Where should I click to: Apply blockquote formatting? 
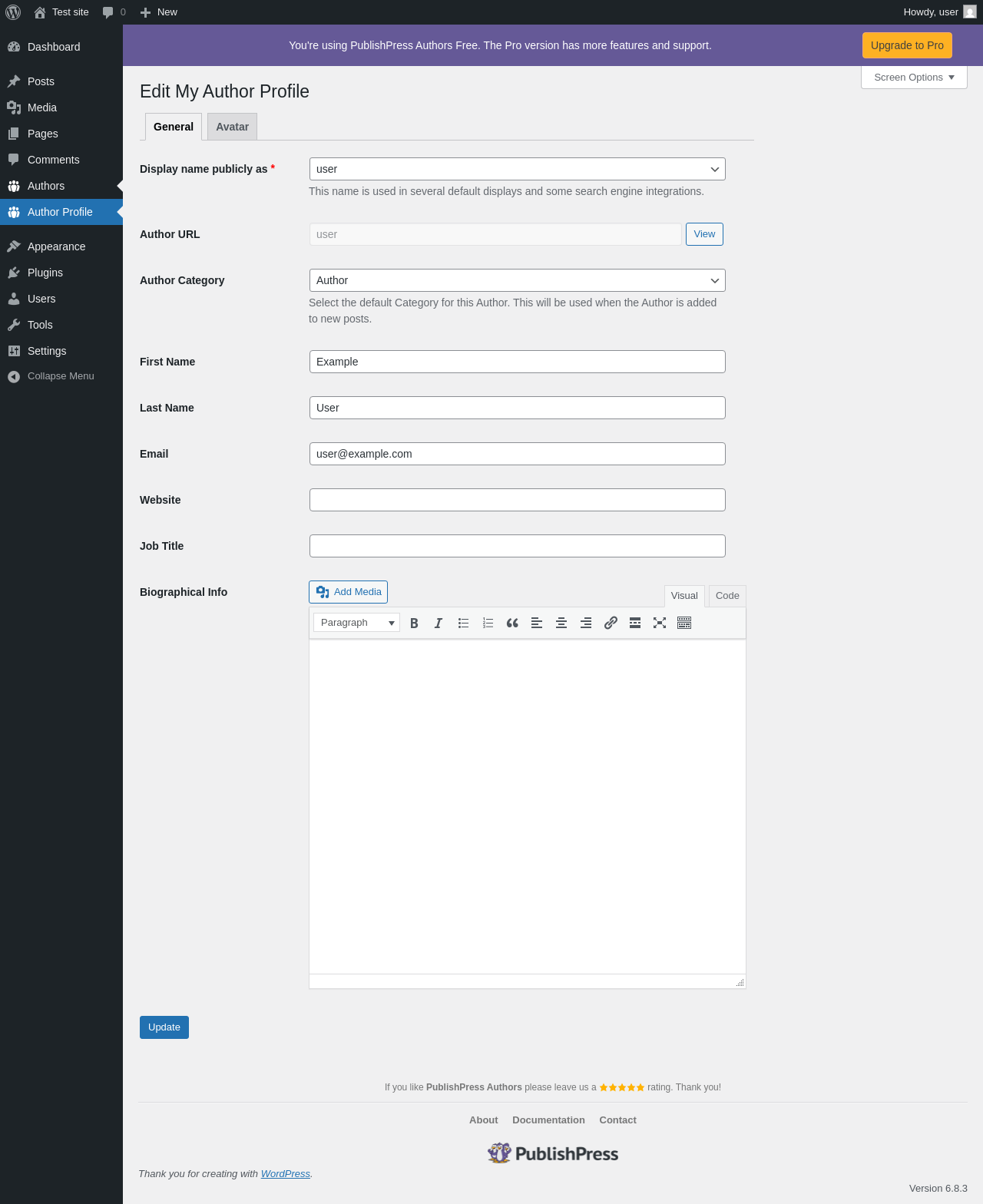[512, 623]
